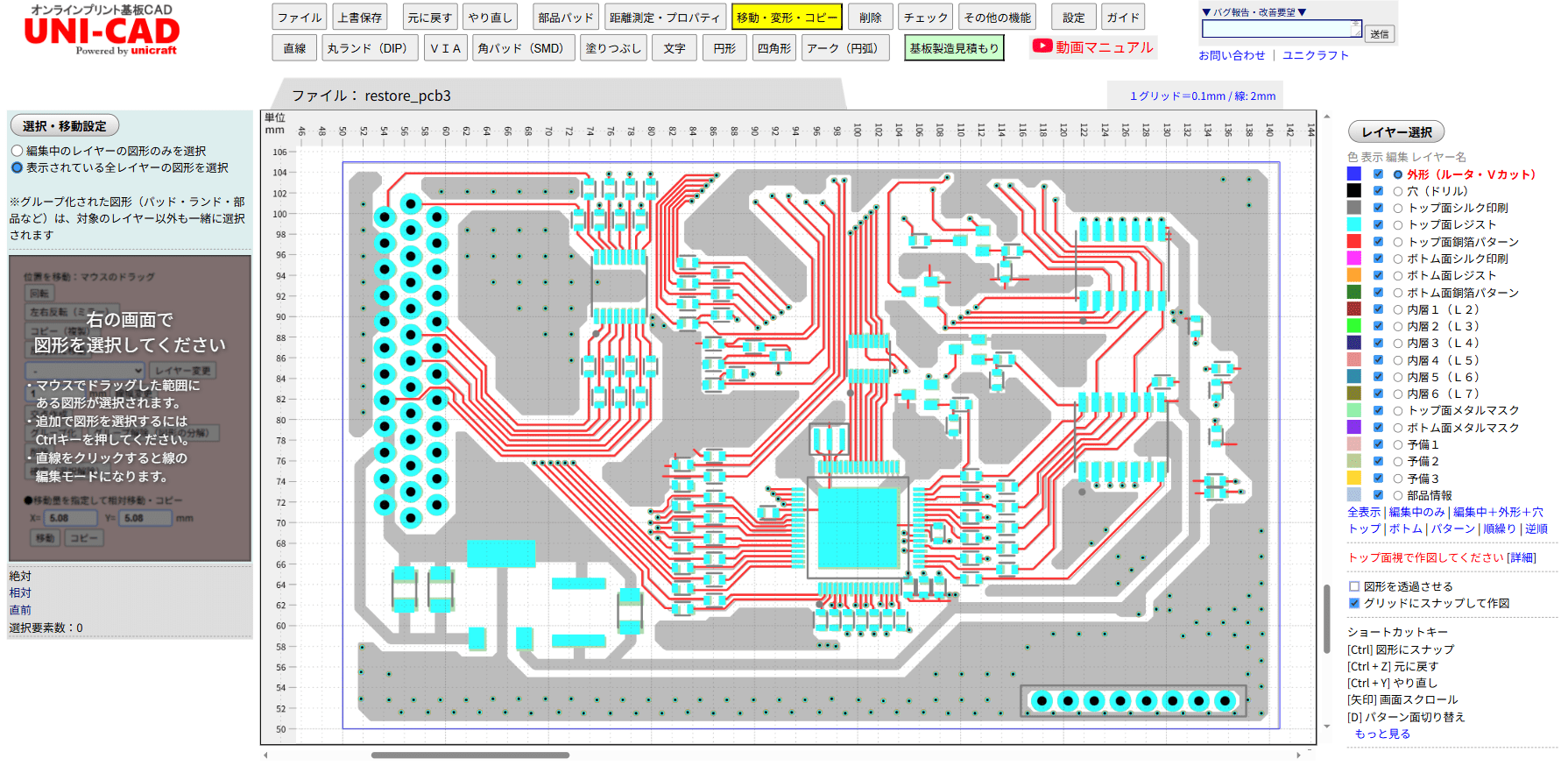This screenshot has height=766, width=1568.
Task: Open the その他の機能 menu
Action: tap(998, 17)
